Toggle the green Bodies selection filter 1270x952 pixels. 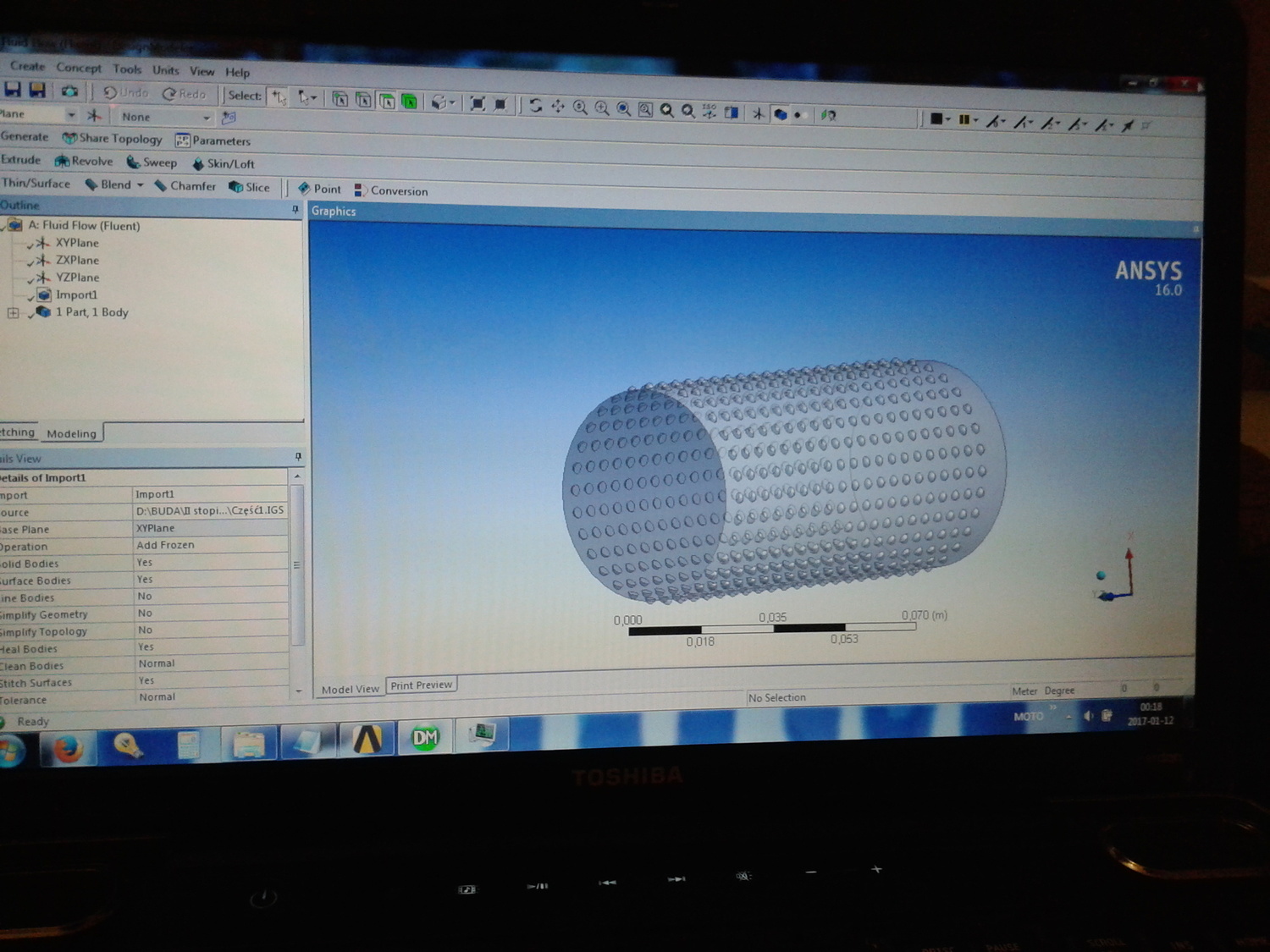410,102
